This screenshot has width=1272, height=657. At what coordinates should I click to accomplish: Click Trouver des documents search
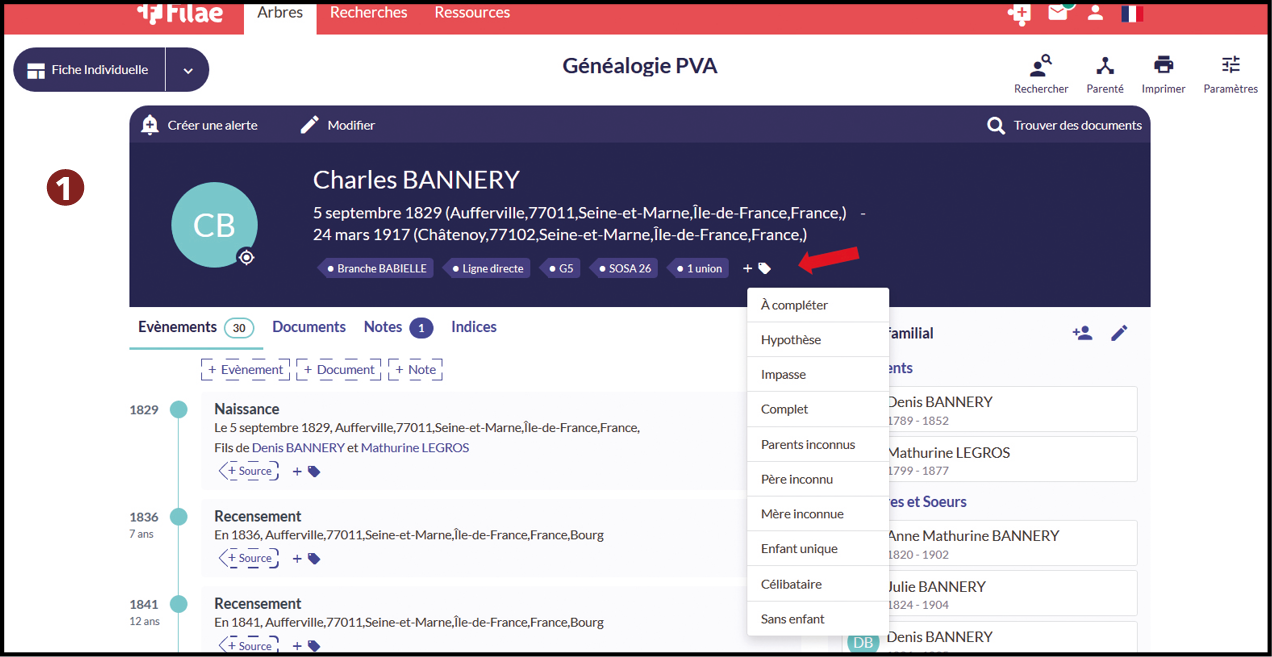[x=1064, y=125]
